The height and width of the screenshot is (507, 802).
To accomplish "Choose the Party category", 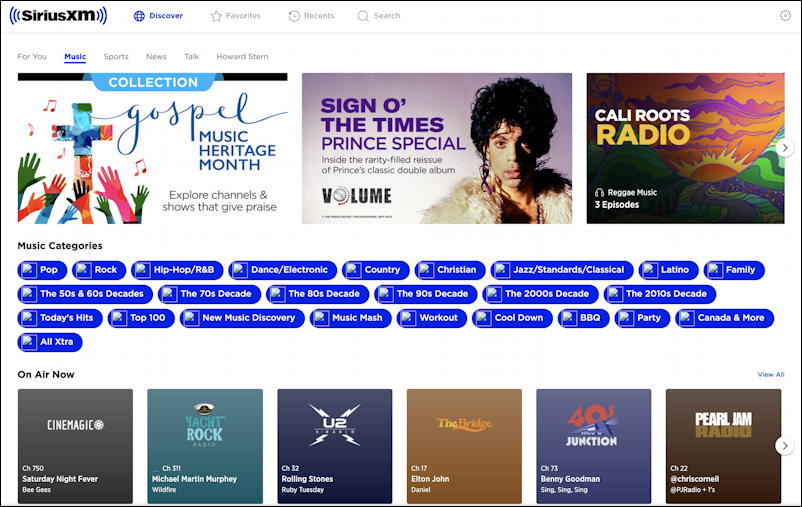I will coord(642,318).
